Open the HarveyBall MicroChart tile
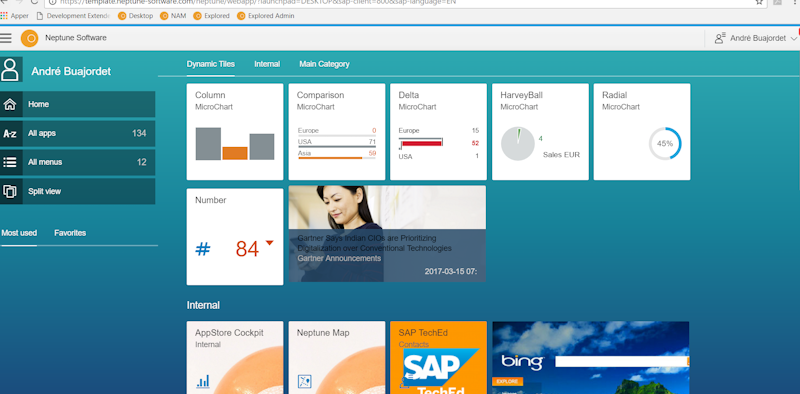The width and height of the screenshot is (800, 394). point(540,132)
